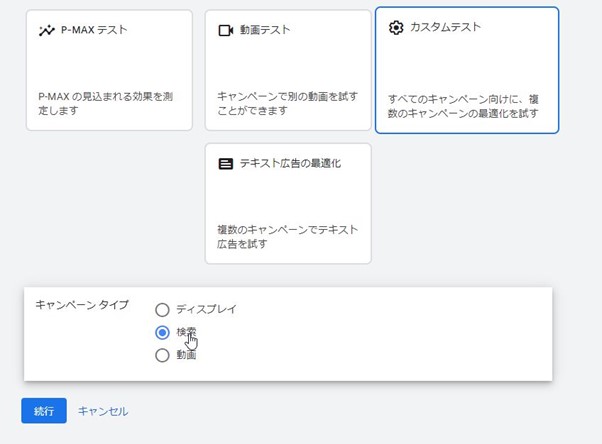Select the ディスプレイ radio button
This screenshot has width=602, height=444.
pyautogui.click(x=162, y=310)
